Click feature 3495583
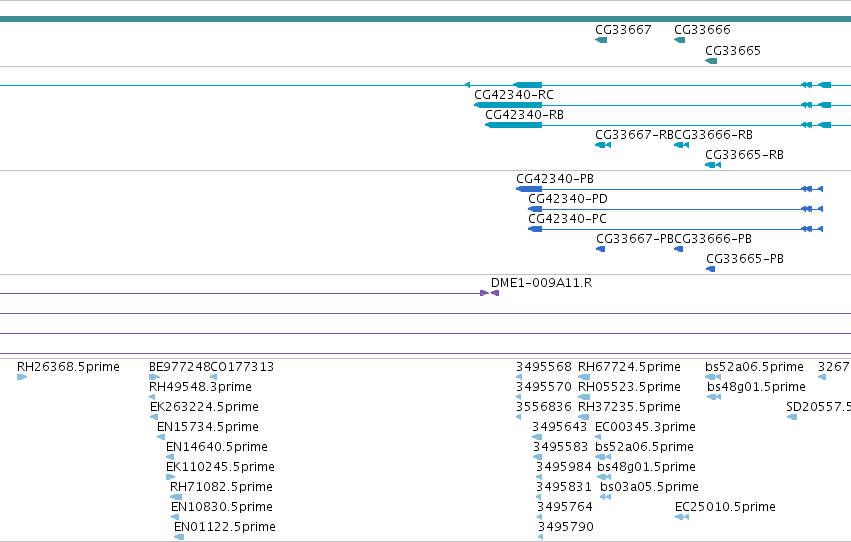The height and width of the screenshot is (542, 851). pyautogui.click(x=560, y=448)
